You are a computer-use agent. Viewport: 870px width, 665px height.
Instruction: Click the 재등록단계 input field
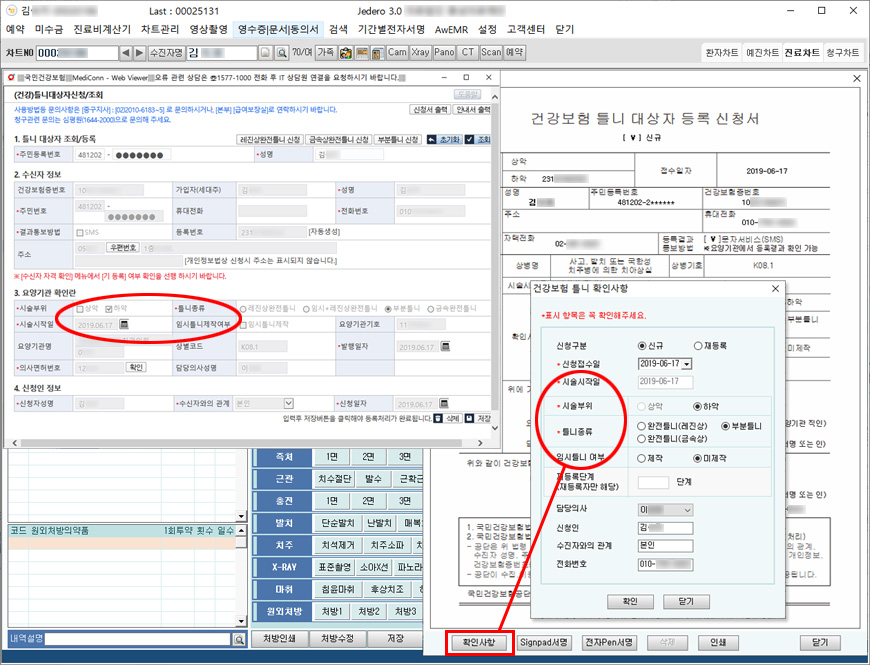pyautogui.click(x=653, y=482)
